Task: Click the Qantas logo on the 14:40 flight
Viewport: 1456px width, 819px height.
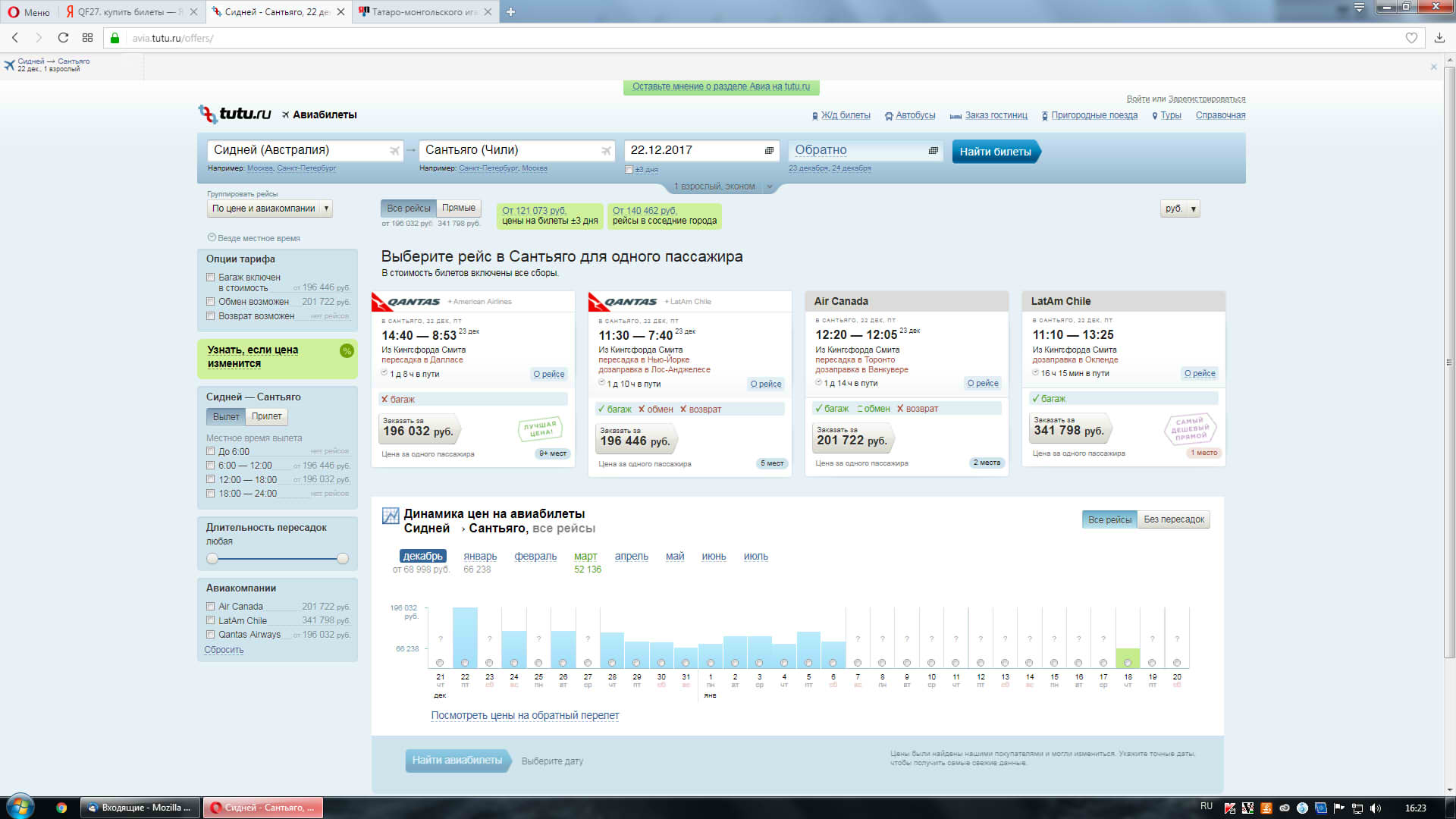Action: point(406,302)
